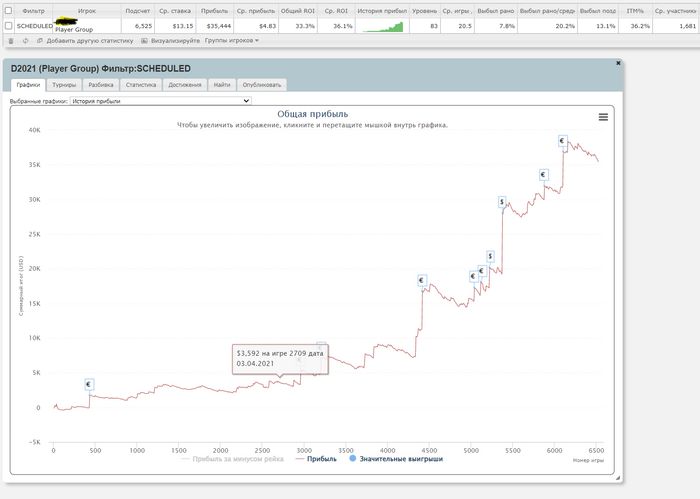Screen dimensions: 700x499
Task: Click the Визуализируйте button
Action: point(175,41)
